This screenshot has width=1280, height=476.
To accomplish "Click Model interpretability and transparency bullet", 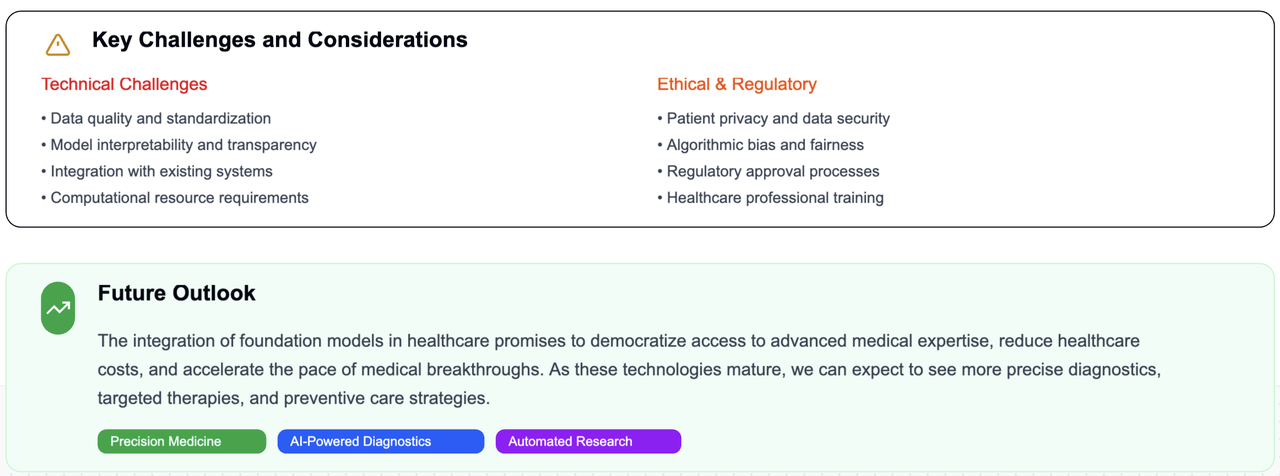I will 179,145.
